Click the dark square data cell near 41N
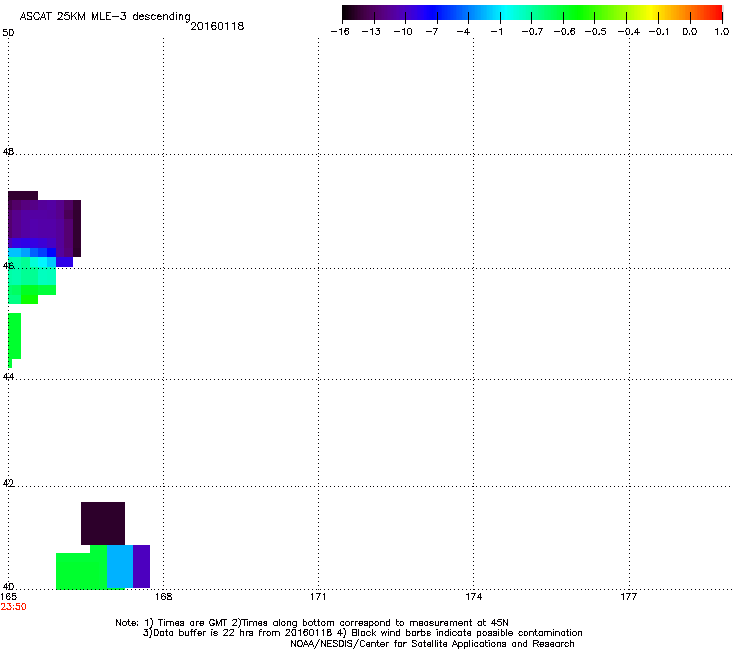 tap(103, 523)
